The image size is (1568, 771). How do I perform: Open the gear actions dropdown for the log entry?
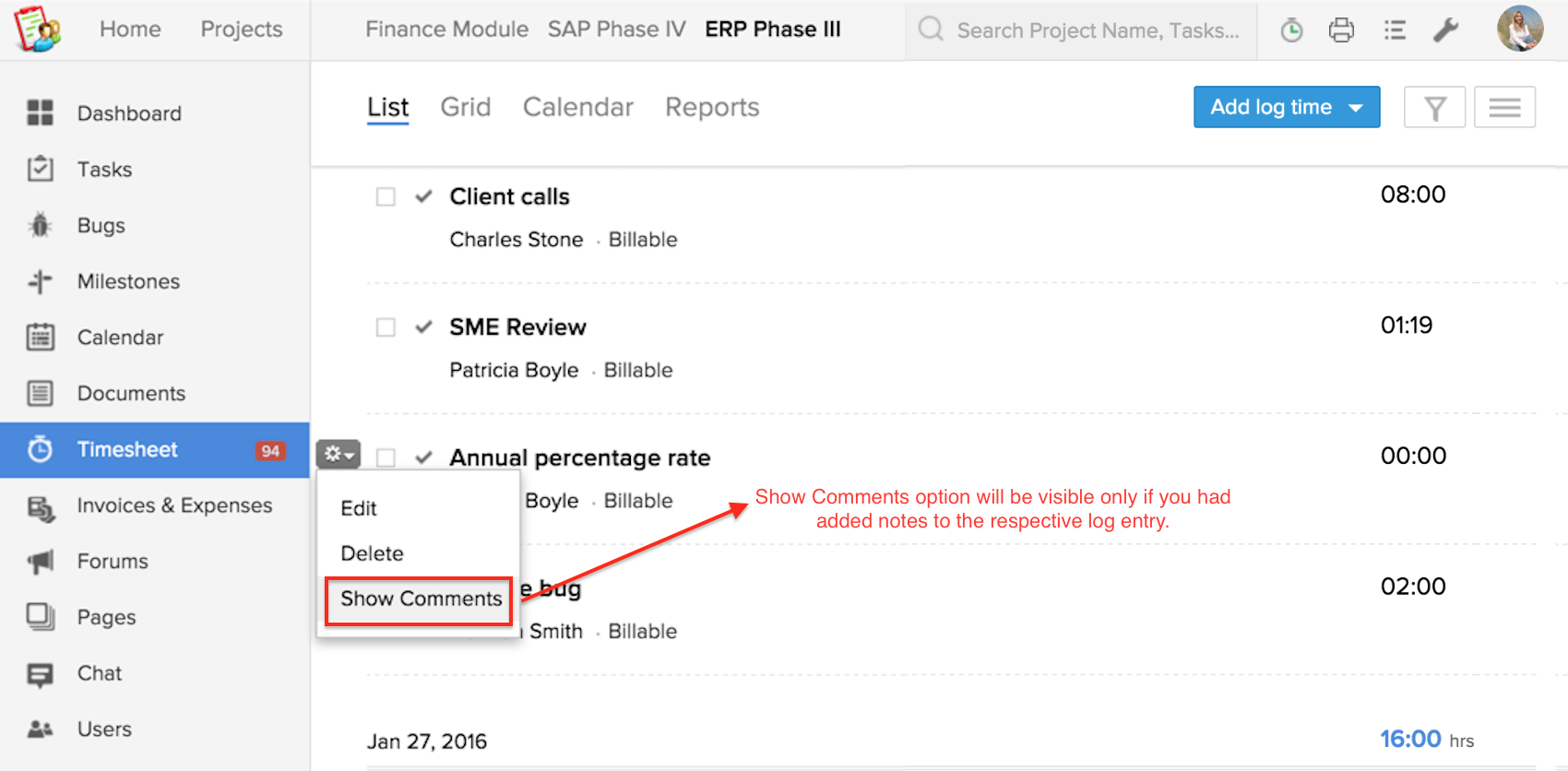(338, 455)
